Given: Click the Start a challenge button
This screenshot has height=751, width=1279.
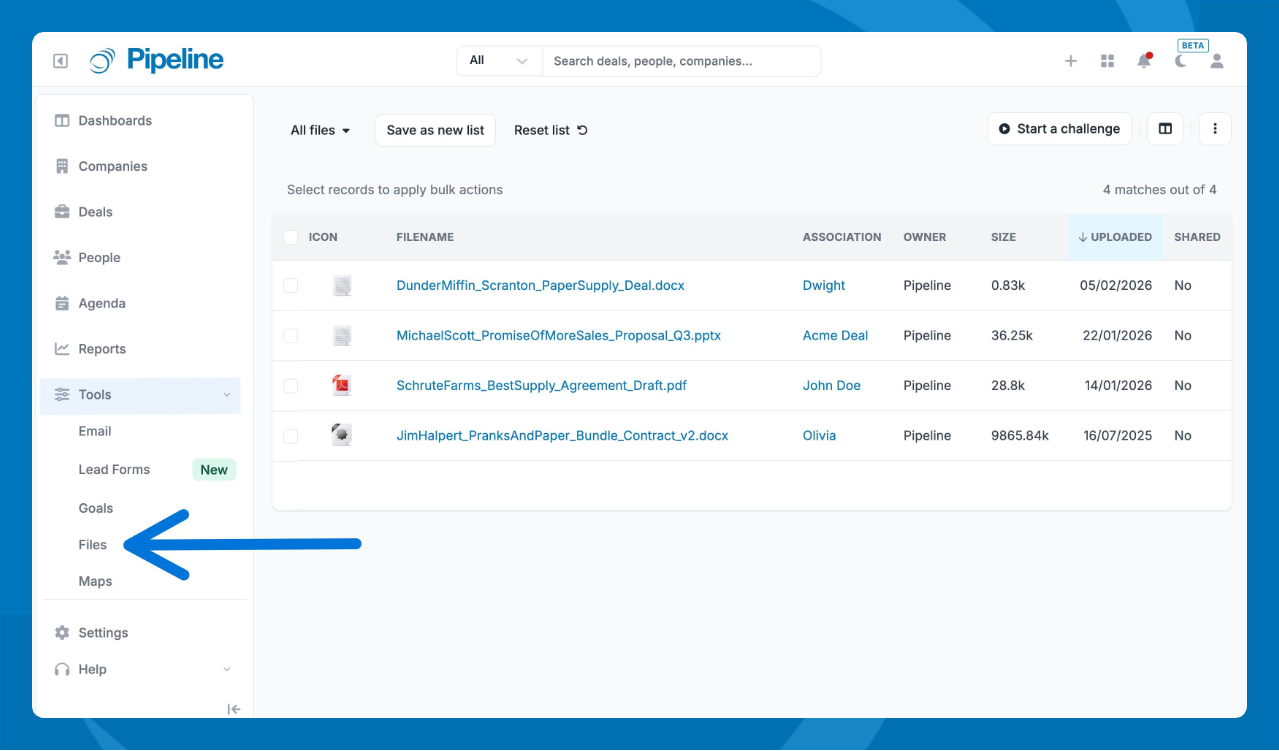Looking at the screenshot, I should tap(1059, 129).
